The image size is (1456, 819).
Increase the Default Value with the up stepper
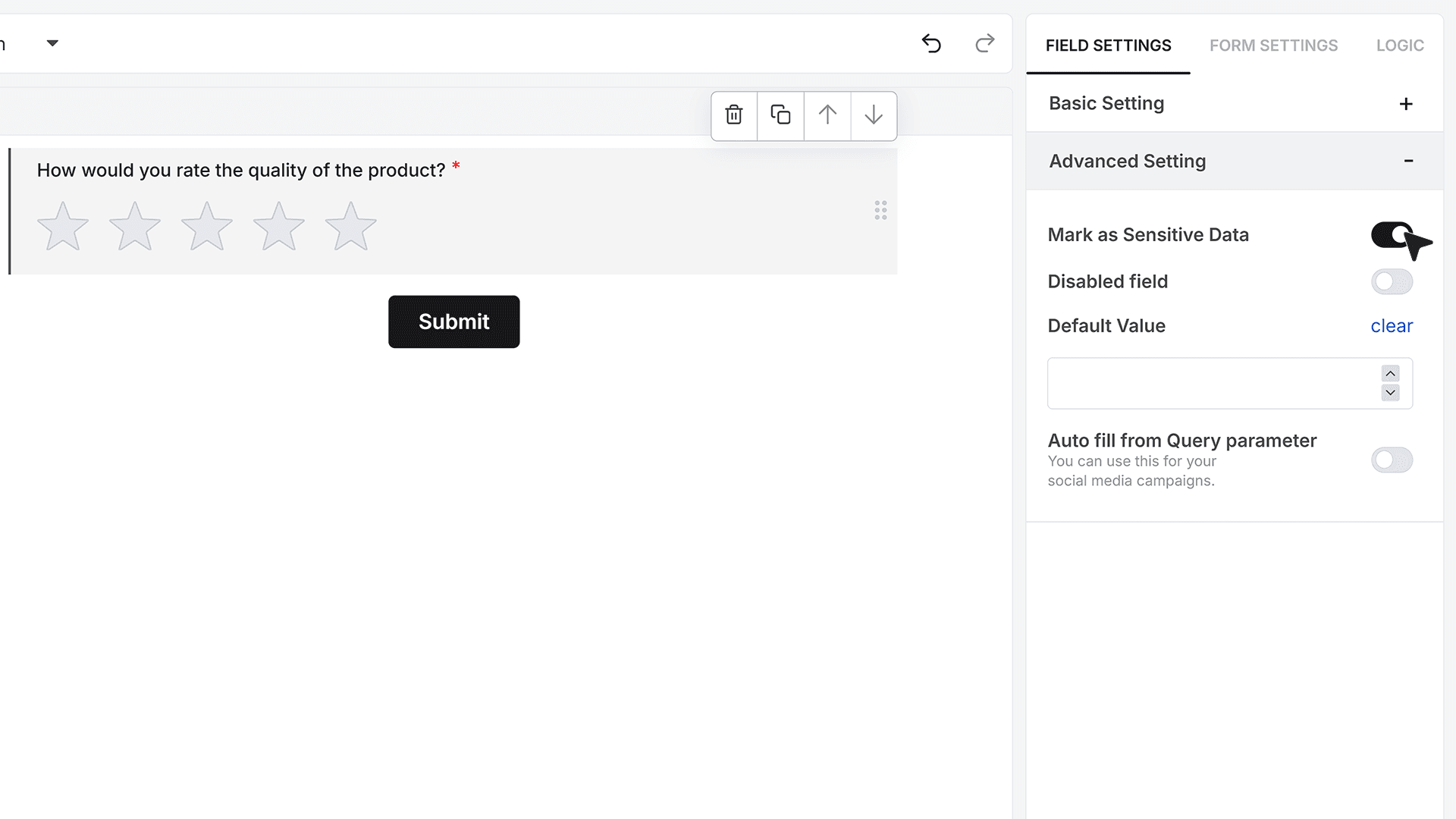coord(1390,374)
